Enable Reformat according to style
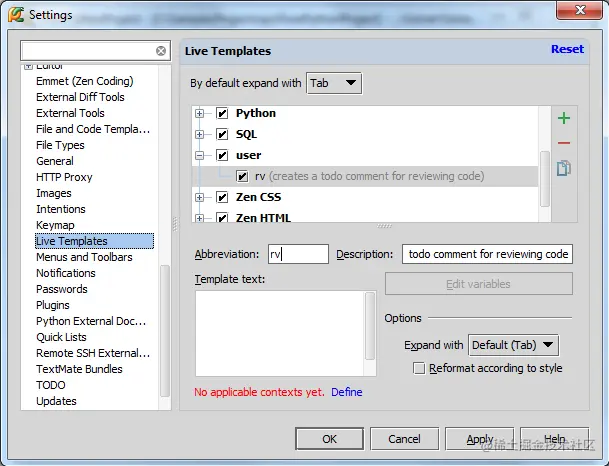This screenshot has width=609, height=466. click(419, 368)
